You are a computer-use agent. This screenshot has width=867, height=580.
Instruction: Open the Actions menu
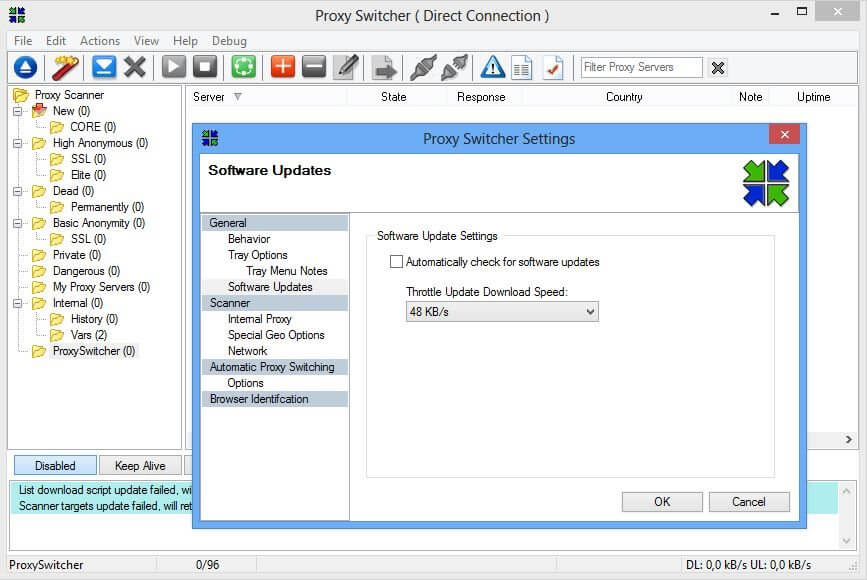click(100, 41)
